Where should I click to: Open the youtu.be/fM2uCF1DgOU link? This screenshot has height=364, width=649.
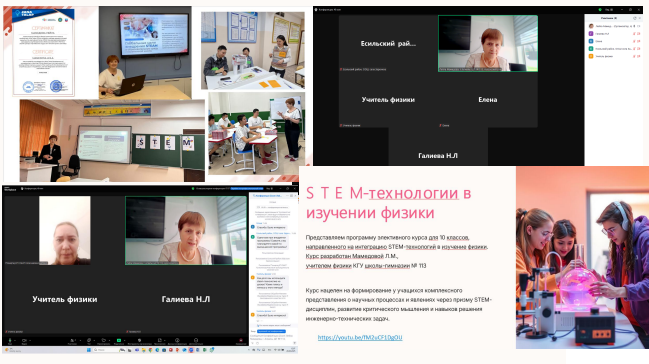click(360, 337)
